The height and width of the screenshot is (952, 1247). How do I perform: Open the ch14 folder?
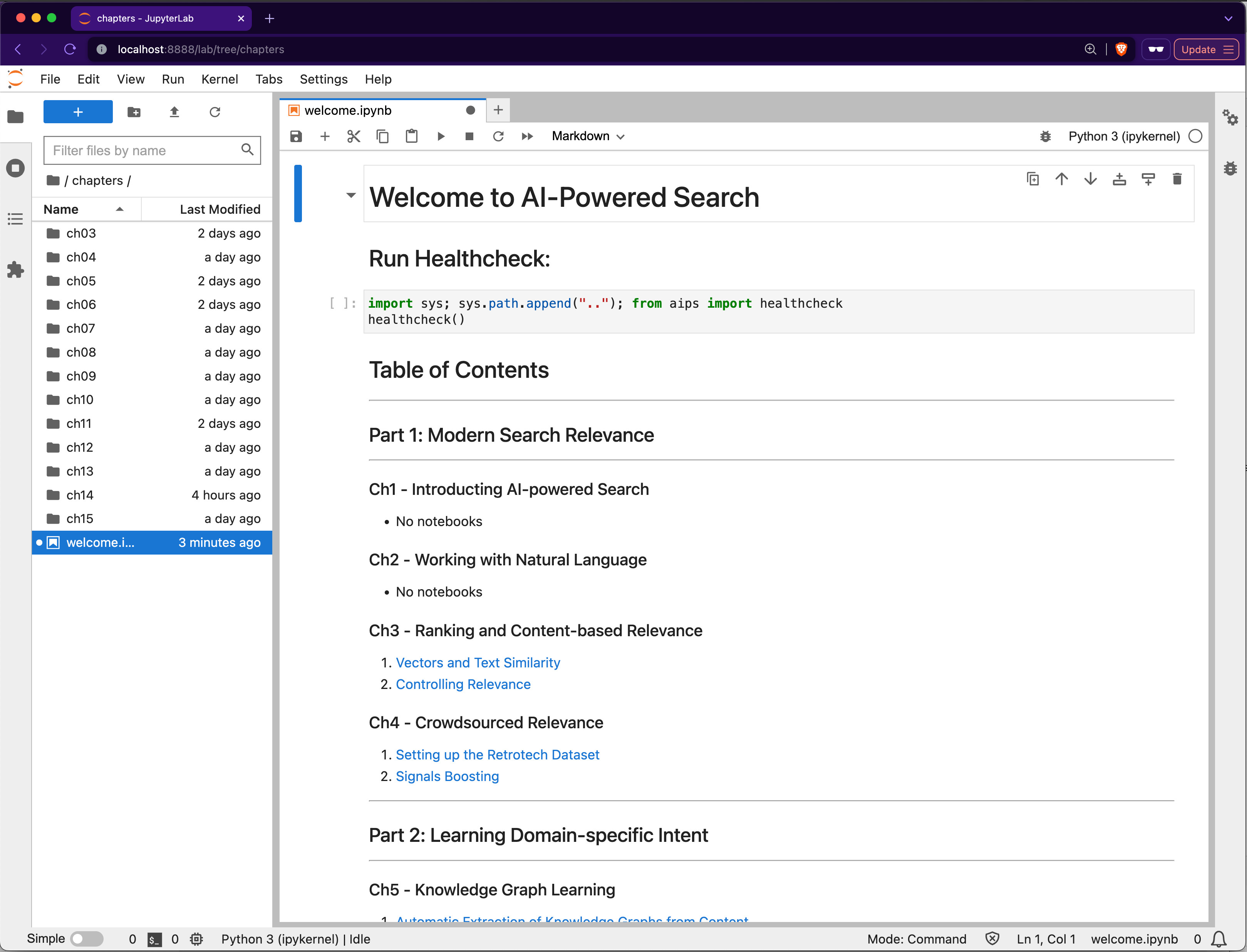point(79,495)
